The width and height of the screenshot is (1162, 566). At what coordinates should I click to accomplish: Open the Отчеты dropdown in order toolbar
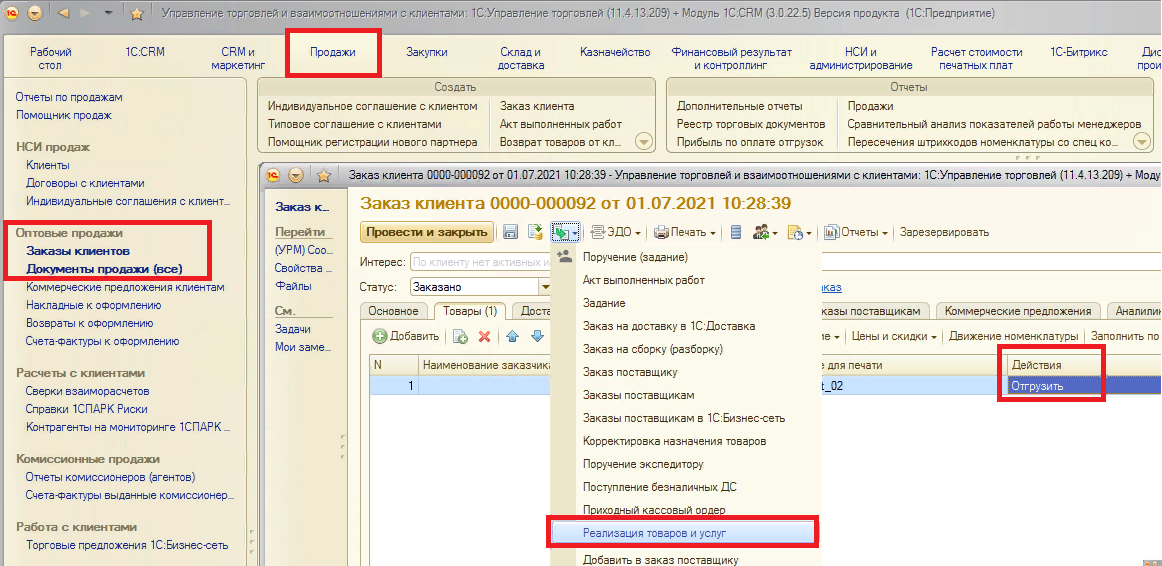click(857, 232)
